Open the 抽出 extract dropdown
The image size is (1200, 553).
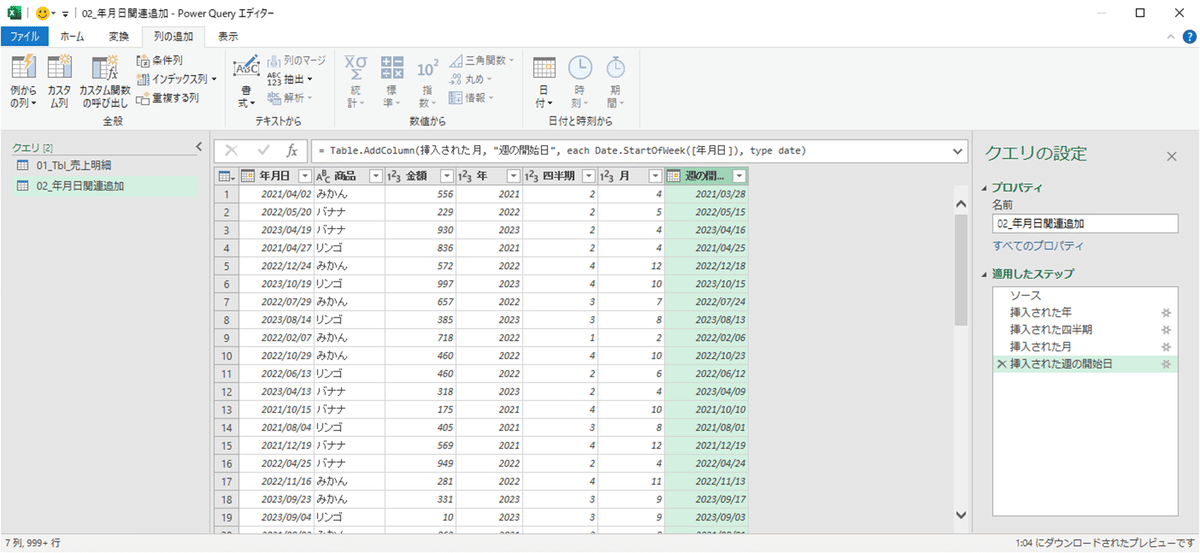tap(290, 79)
